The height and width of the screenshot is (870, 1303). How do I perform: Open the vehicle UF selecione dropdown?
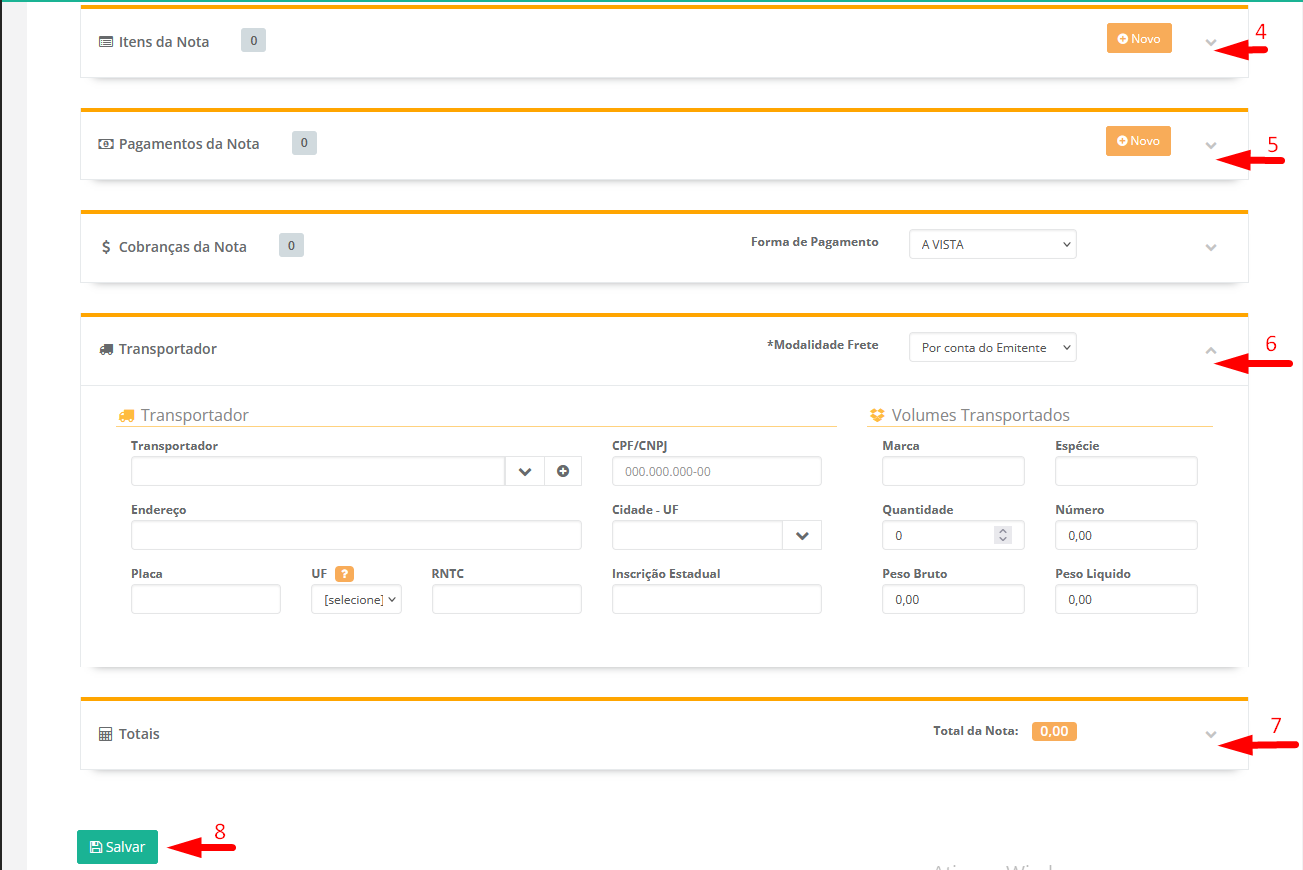click(356, 599)
